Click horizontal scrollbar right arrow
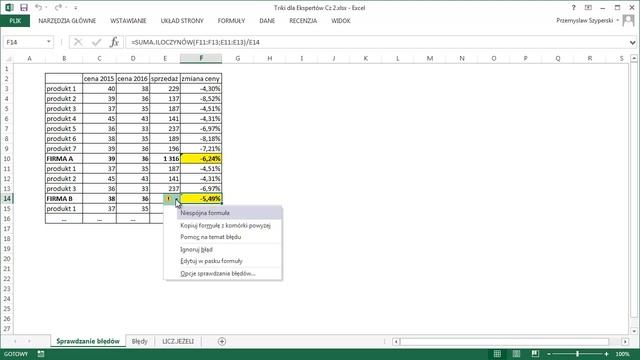640x360 pixels. [x=625, y=342]
